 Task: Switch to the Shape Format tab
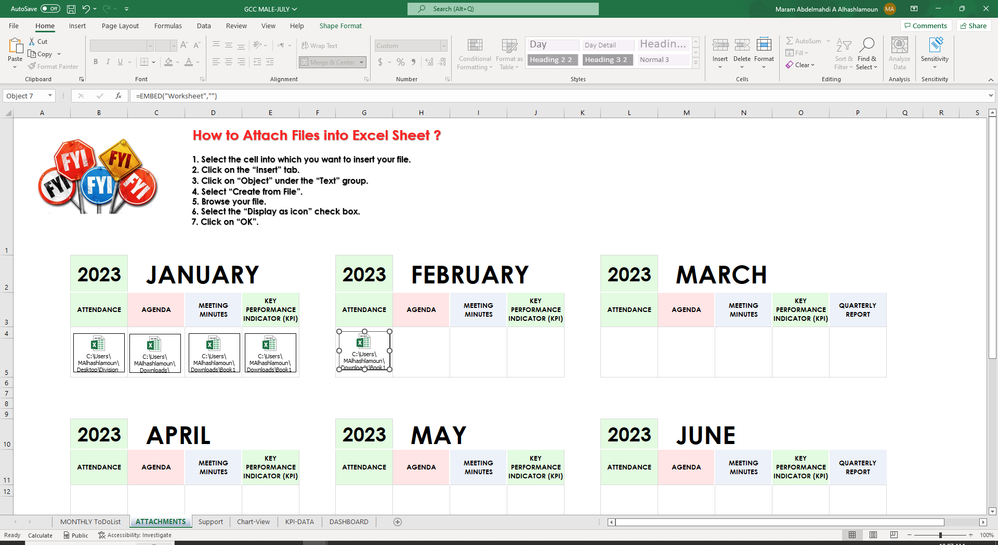click(x=341, y=25)
